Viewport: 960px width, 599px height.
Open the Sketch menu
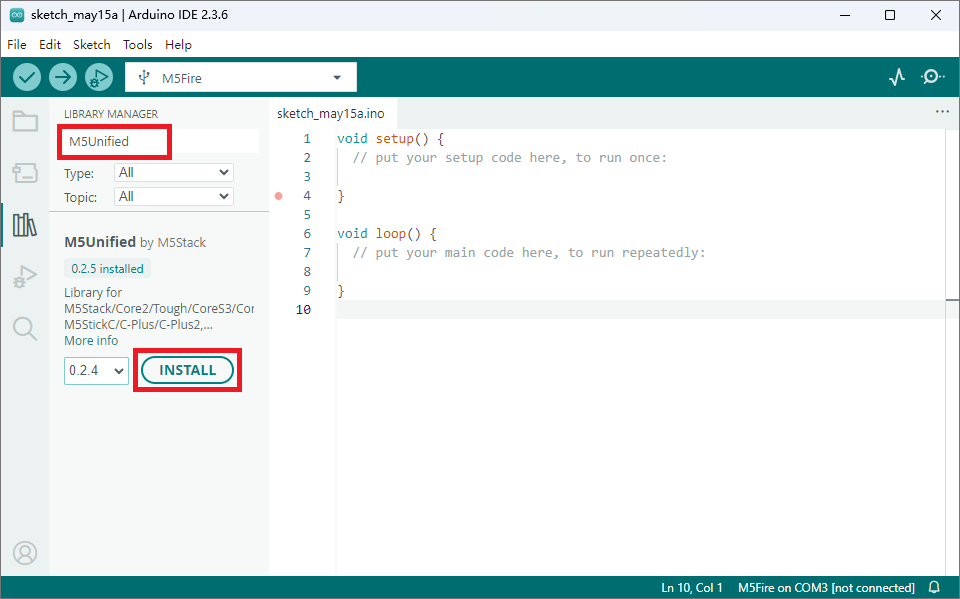92,45
